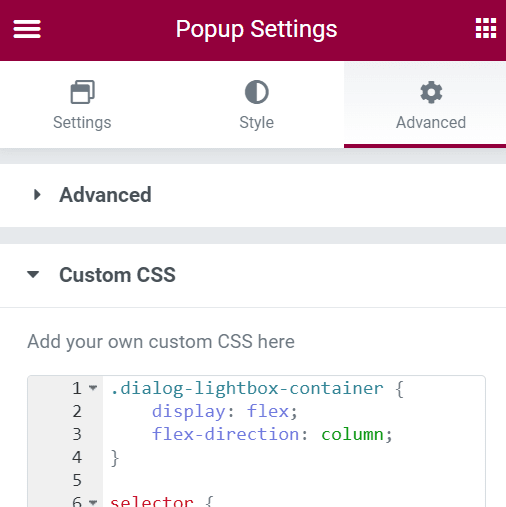Click the 'flex-direction: column;' code line
The width and height of the screenshot is (506, 507).
tap(272, 434)
